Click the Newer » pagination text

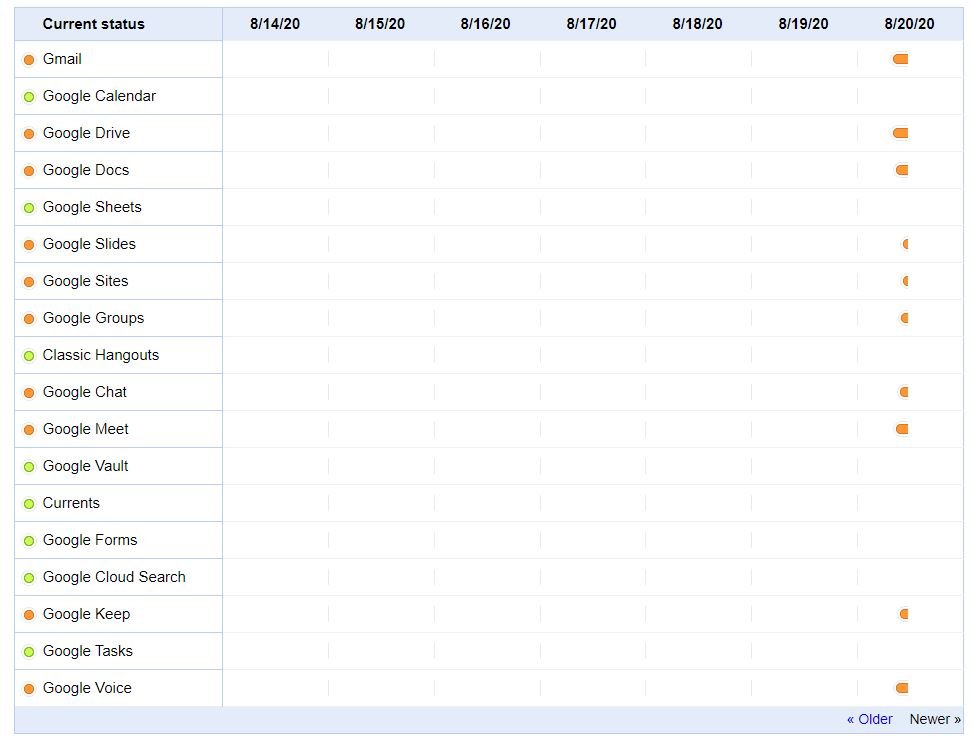pos(935,719)
